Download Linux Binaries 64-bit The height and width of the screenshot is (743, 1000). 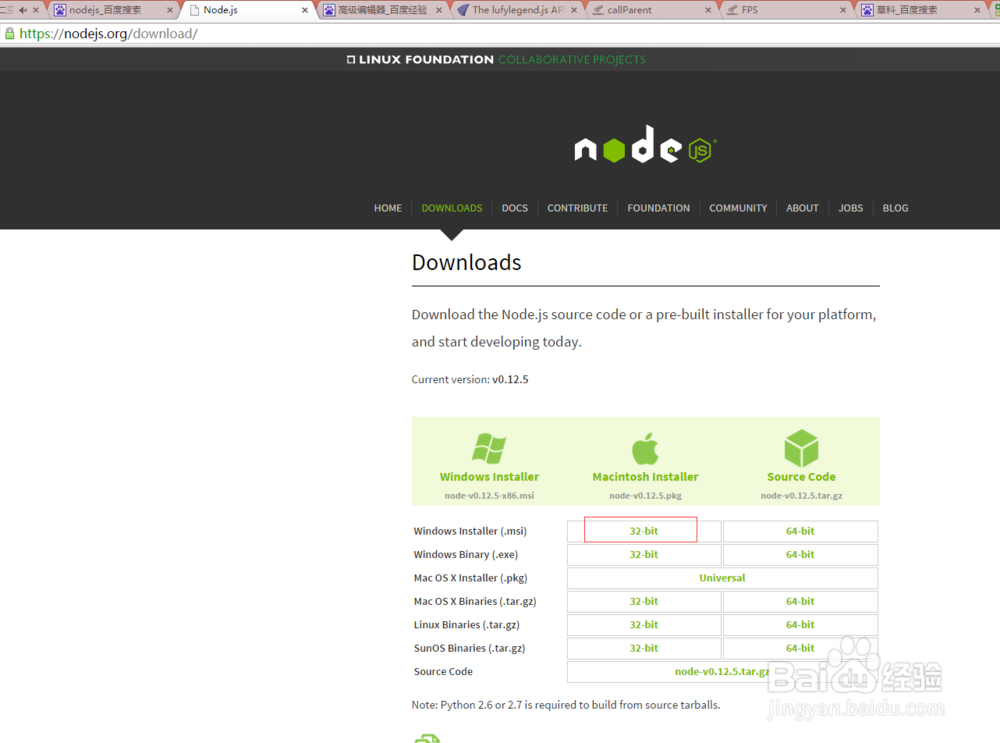coord(800,624)
